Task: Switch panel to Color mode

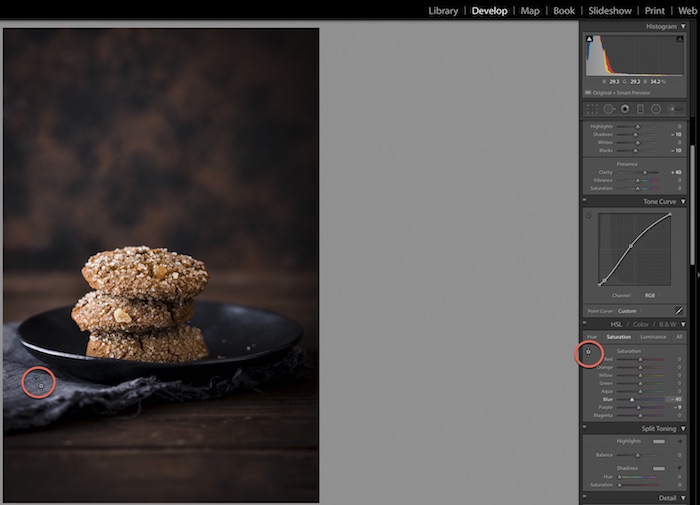Action: pyautogui.click(x=641, y=324)
